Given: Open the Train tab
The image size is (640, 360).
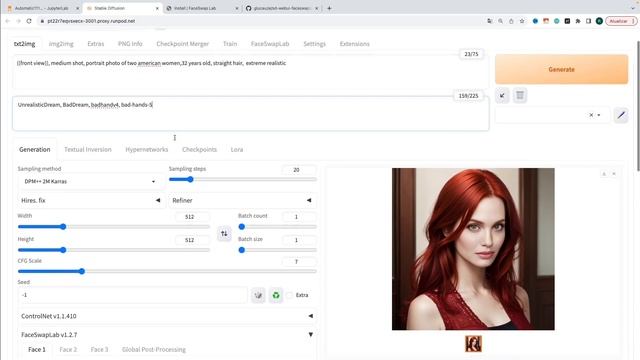Looking at the screenshot, I should tap(230, 44).
